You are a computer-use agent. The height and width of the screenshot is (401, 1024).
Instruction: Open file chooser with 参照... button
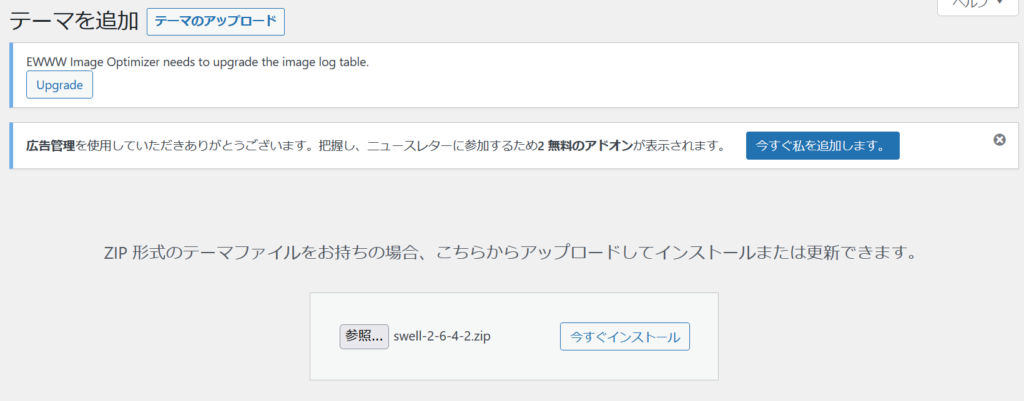pyautogui.click(x=364, y=336)
